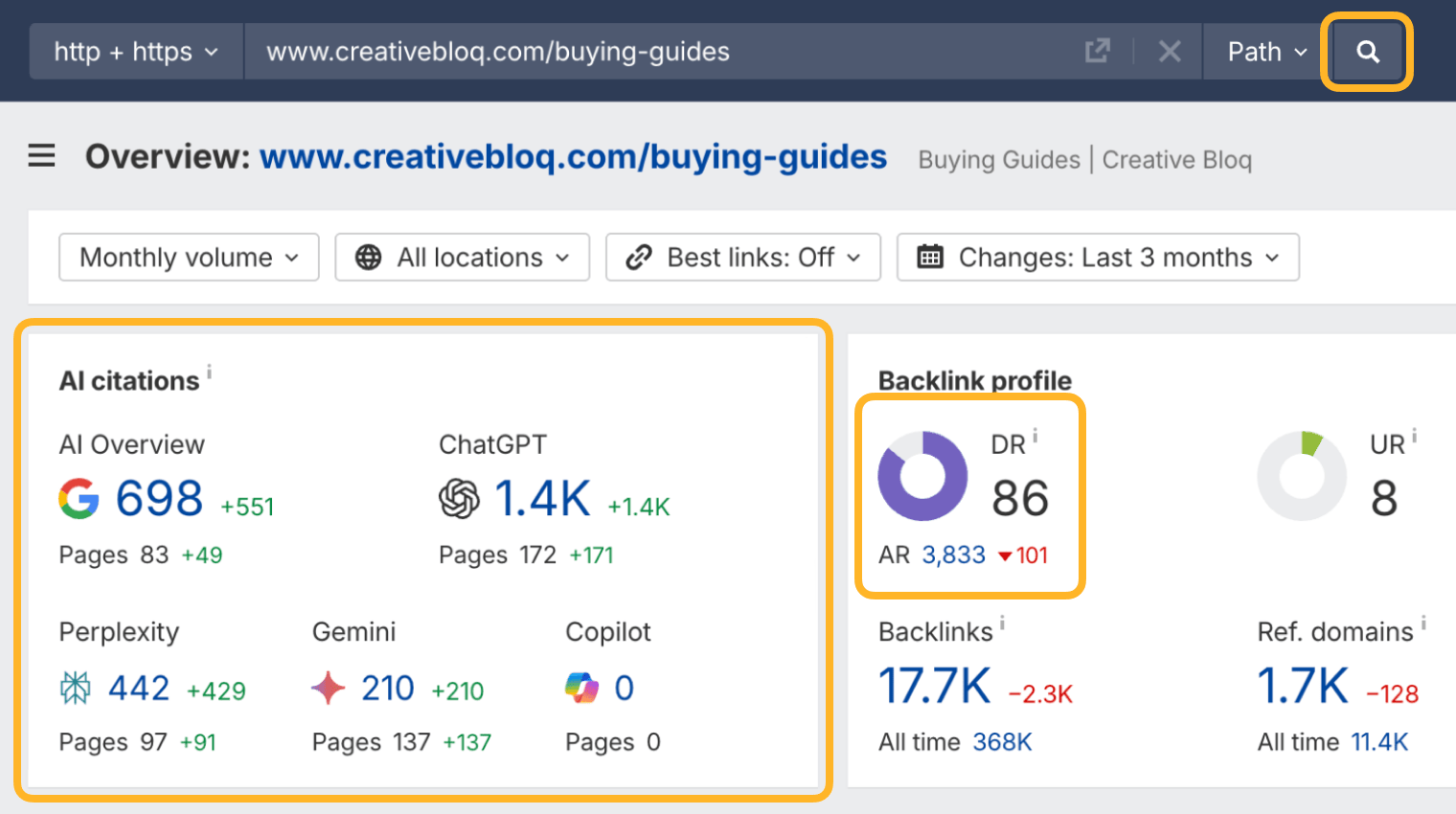
Task: Open Perplexity 442 citations
Action: [x=139, y=689]
